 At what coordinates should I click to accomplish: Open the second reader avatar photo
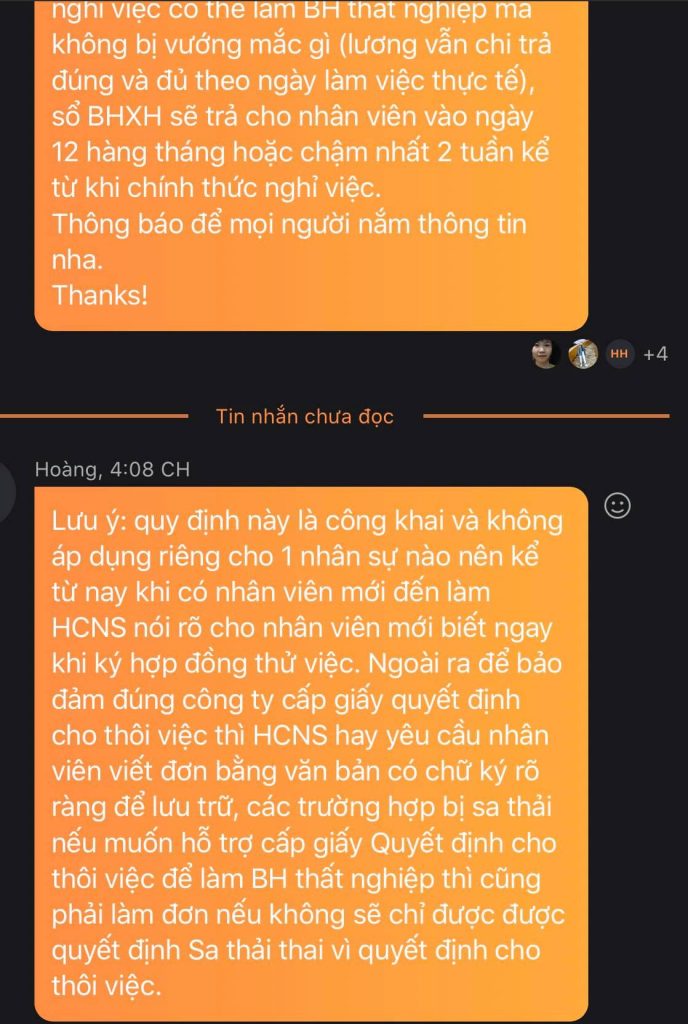point(582,354)
